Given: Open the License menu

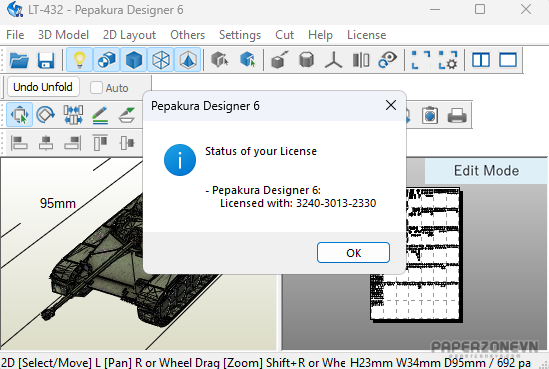Looking at the screenshot, I should tap(367, 35).
